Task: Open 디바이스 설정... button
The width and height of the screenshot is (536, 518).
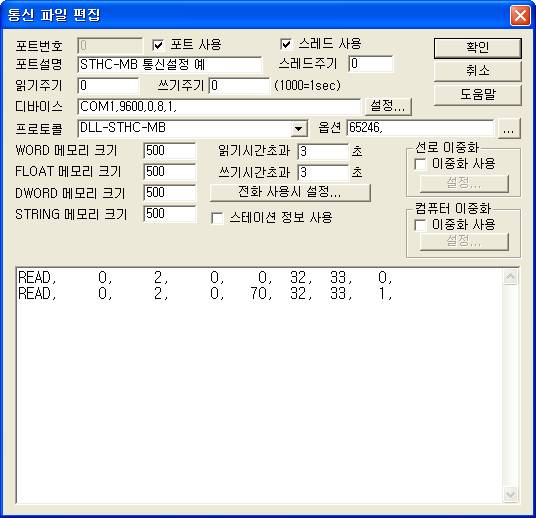Action: tap(388, 106)
